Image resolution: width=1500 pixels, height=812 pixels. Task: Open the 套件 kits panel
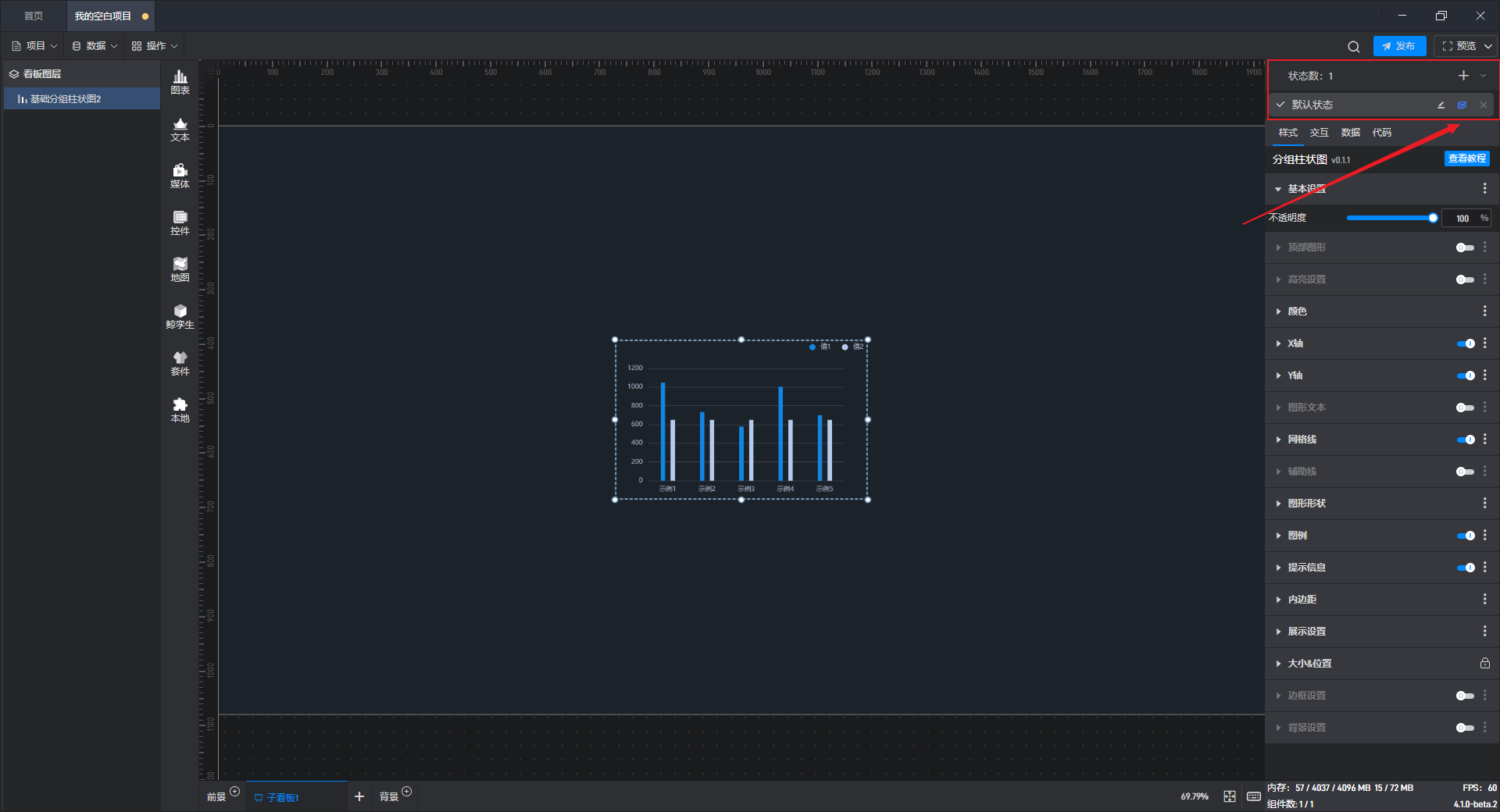[180, 363]
